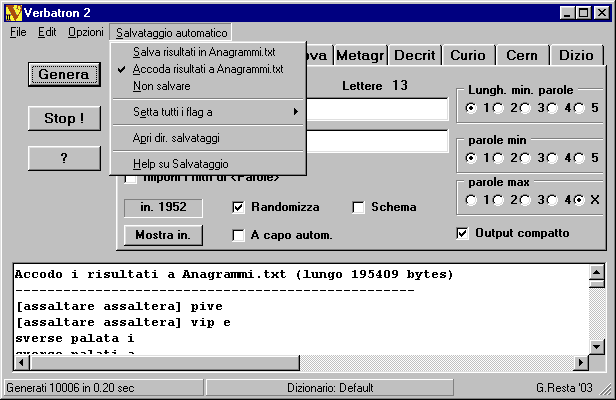
Task: Switch to the Curio tab
Action: pyautogui.click(x=468, y=55)
